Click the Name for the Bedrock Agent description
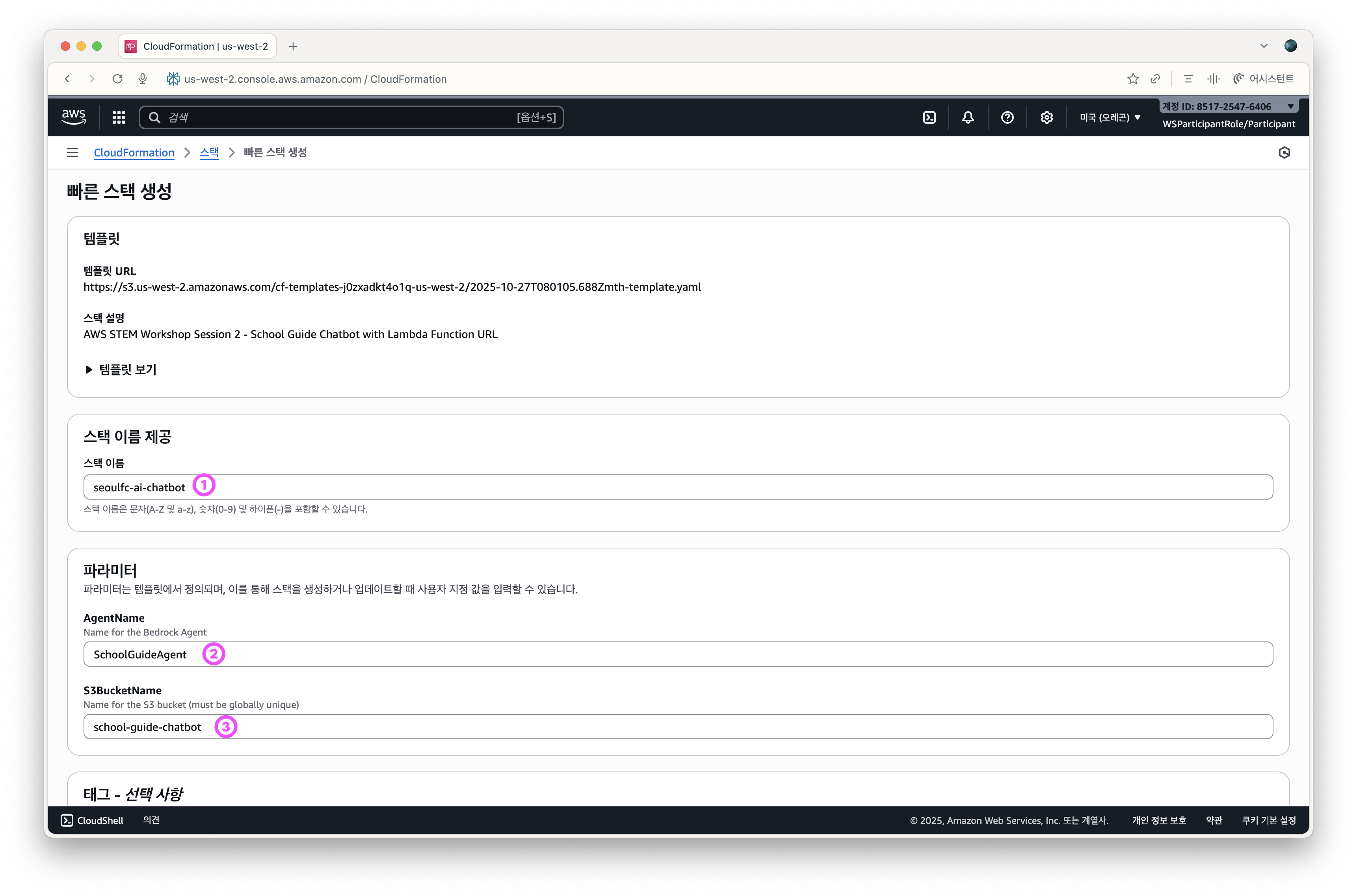1357x896 pixels. 145,632
